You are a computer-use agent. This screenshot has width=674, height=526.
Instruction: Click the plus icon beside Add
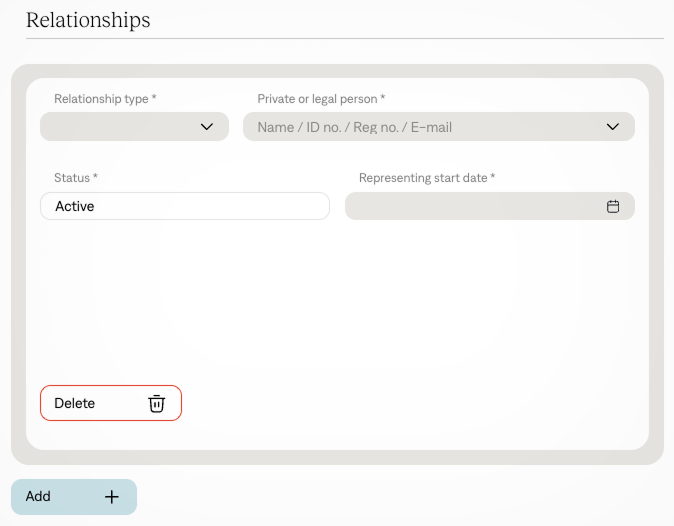pyautogui.click(x=112, y=496)
